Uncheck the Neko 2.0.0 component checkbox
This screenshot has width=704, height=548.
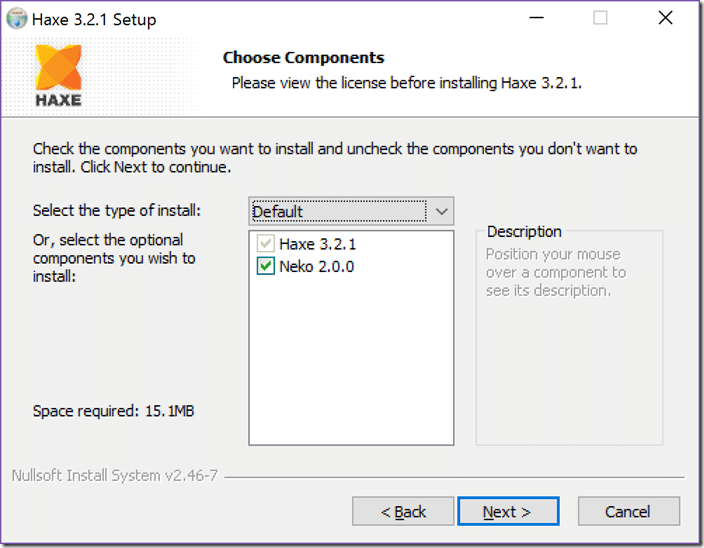[265, 266]
